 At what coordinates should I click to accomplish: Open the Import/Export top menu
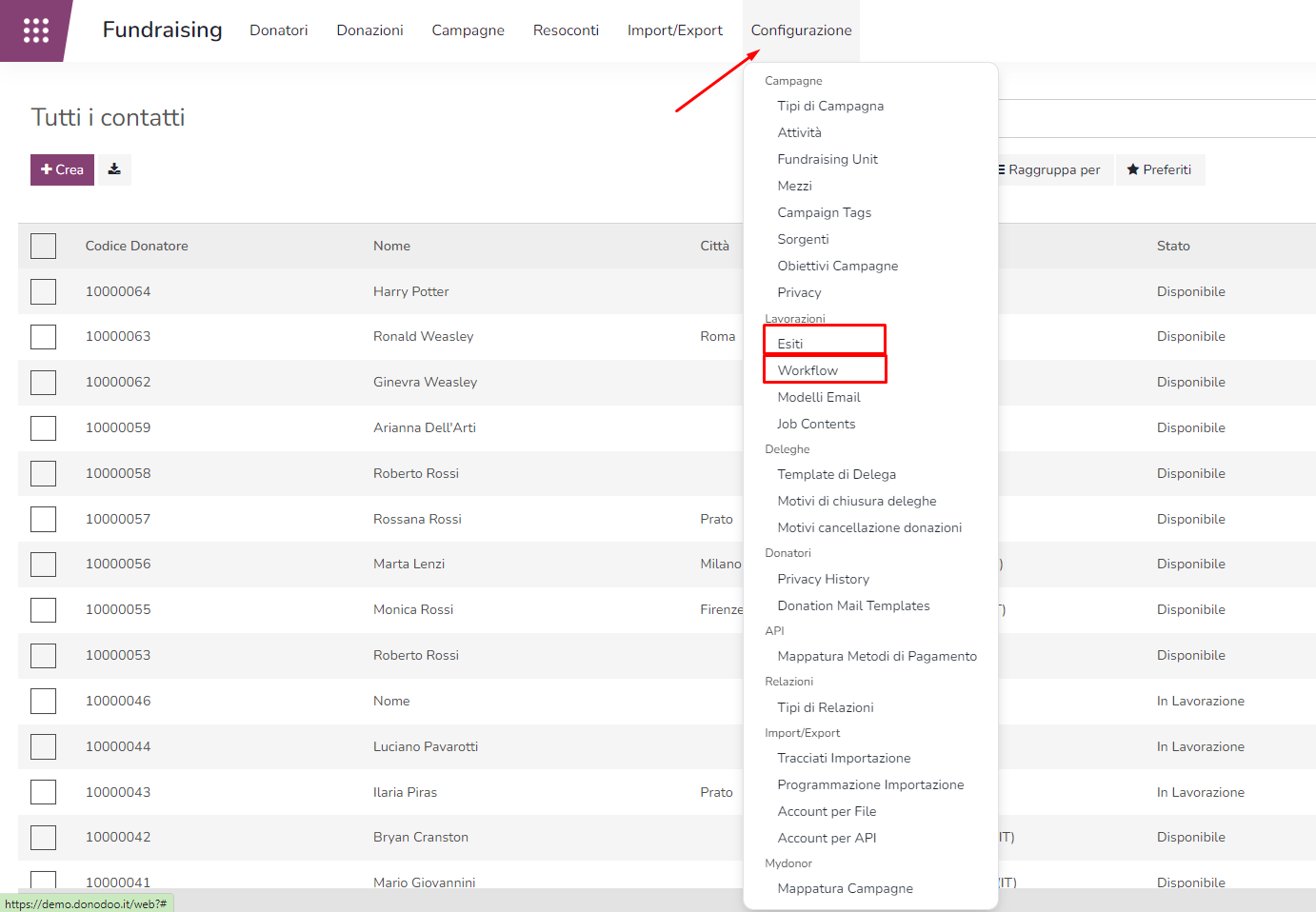674,30
